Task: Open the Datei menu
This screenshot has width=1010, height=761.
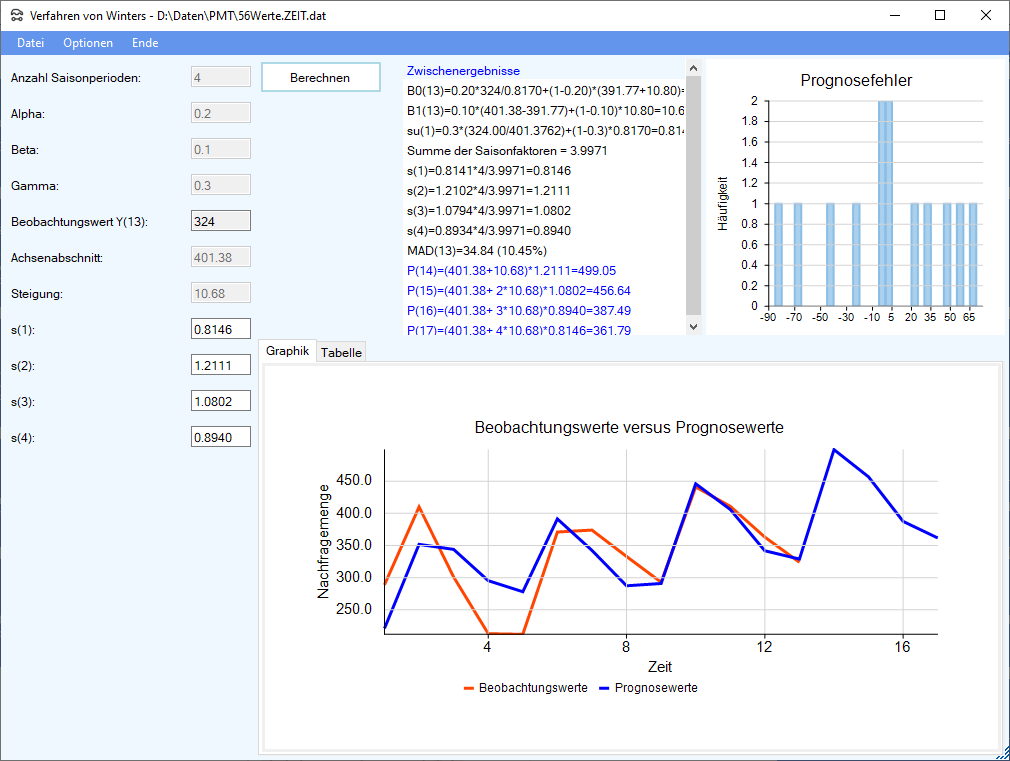Action: pos(31,43)
